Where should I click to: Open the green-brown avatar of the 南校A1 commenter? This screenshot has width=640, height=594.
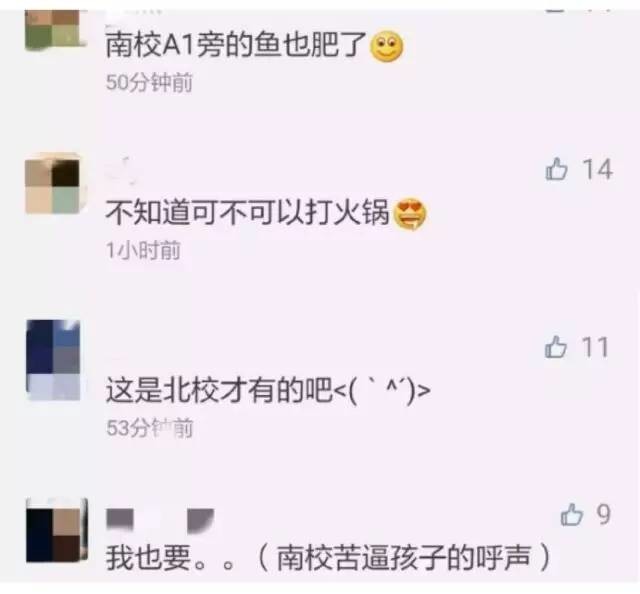pos(54,29)
